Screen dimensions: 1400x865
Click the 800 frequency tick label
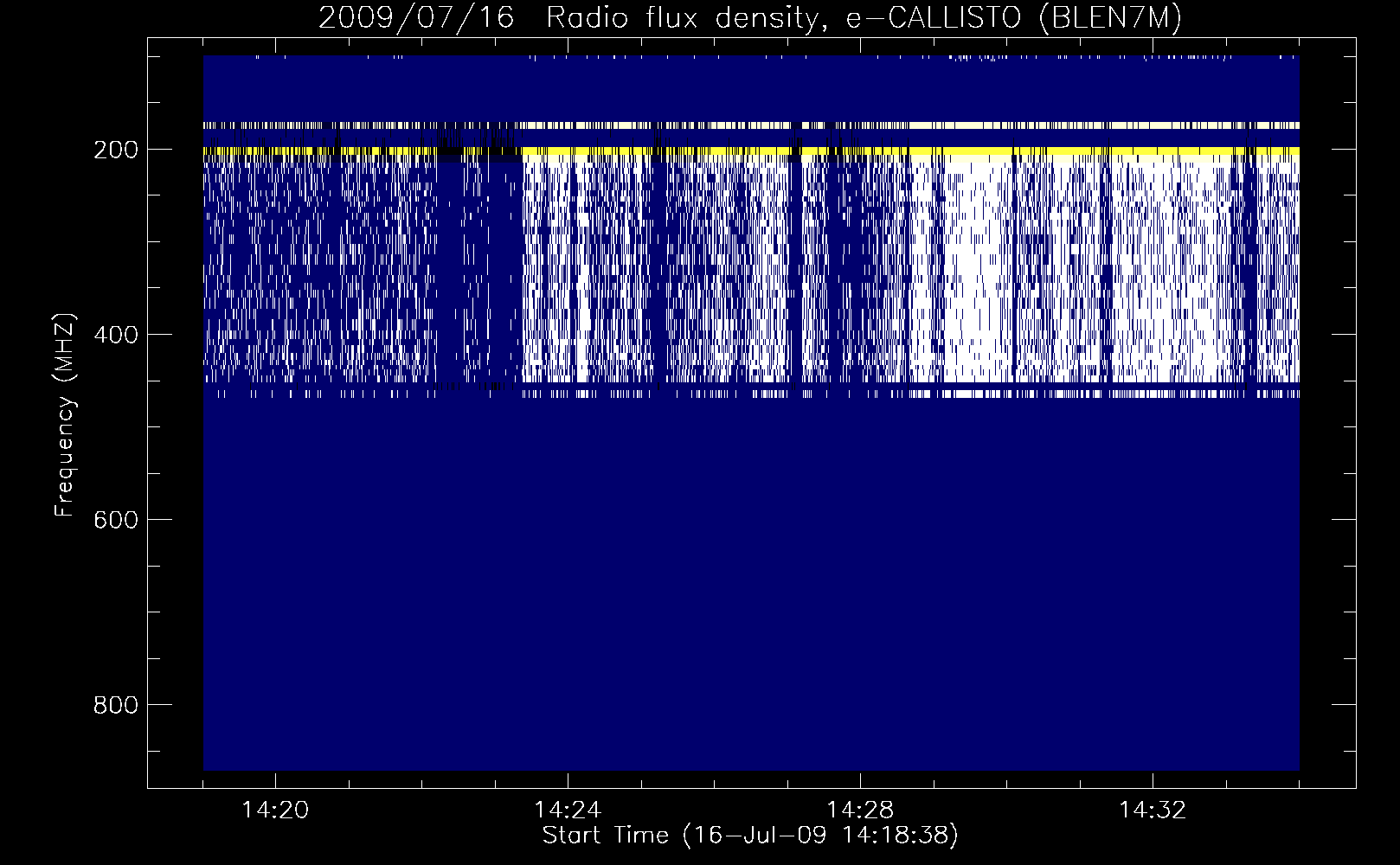[115, 705]
